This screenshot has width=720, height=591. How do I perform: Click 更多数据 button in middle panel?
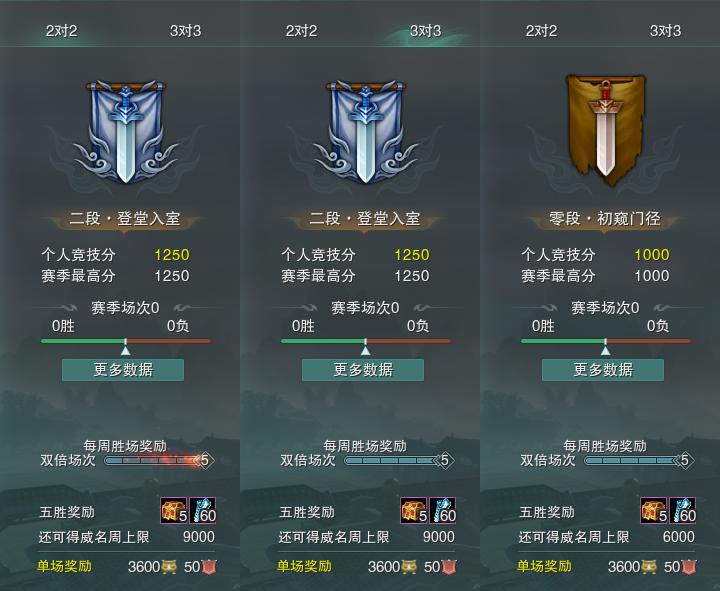(363, 370)
